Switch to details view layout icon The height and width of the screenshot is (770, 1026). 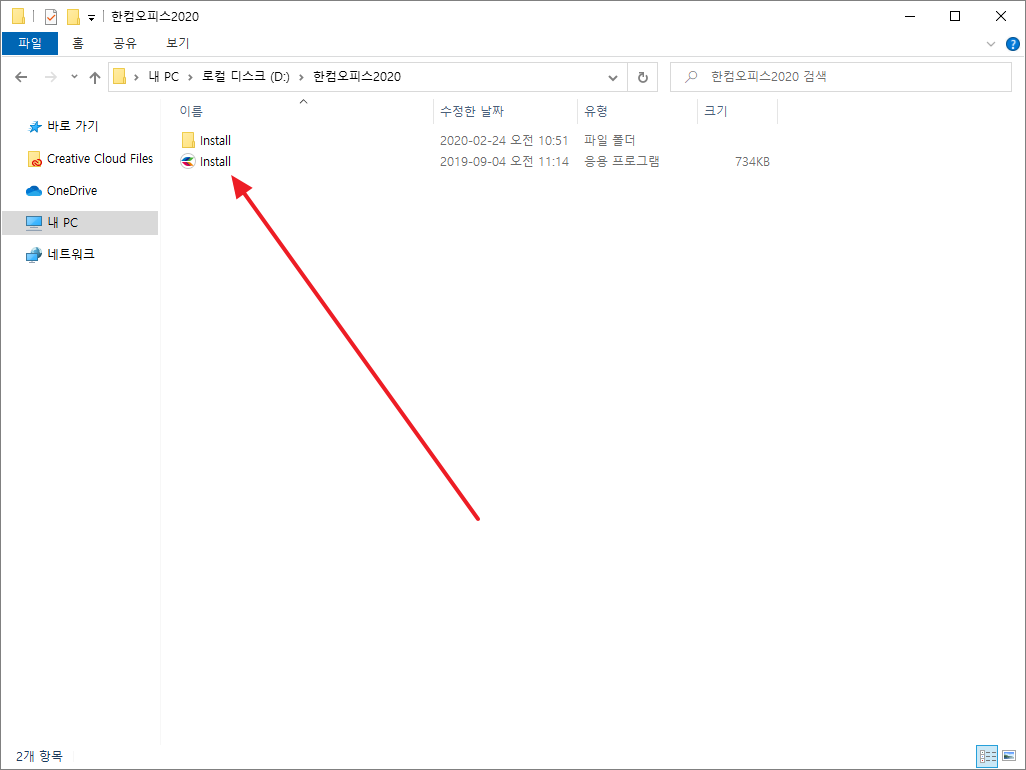(986, 756)
